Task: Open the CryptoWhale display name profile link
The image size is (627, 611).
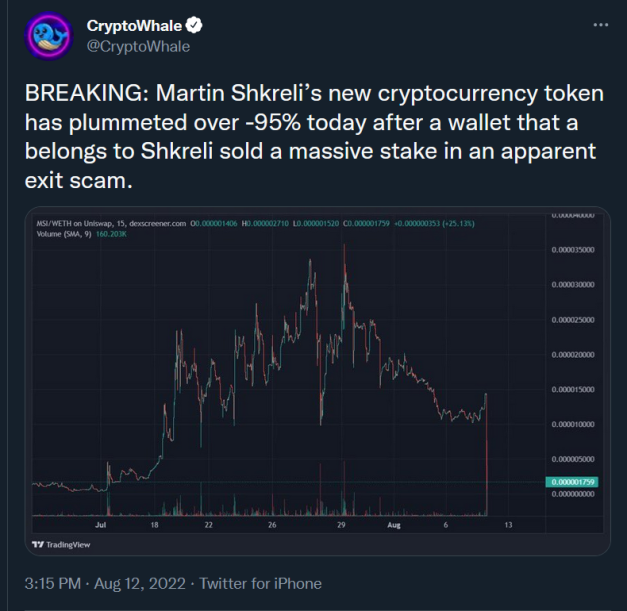Action: (x=134, y=26)
